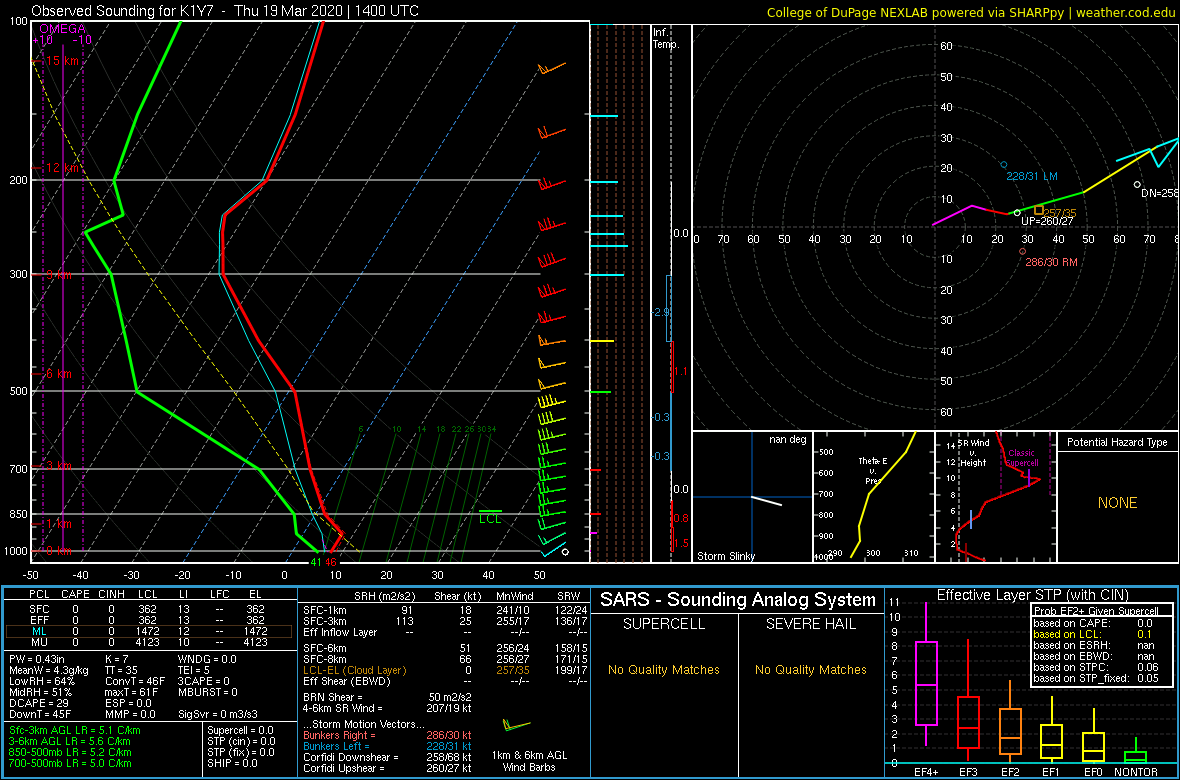The width and height of the screenshot is (1180, 780).
Task: Click No Quality Matches under SUPERCELL
Action: tap(664, 669)
